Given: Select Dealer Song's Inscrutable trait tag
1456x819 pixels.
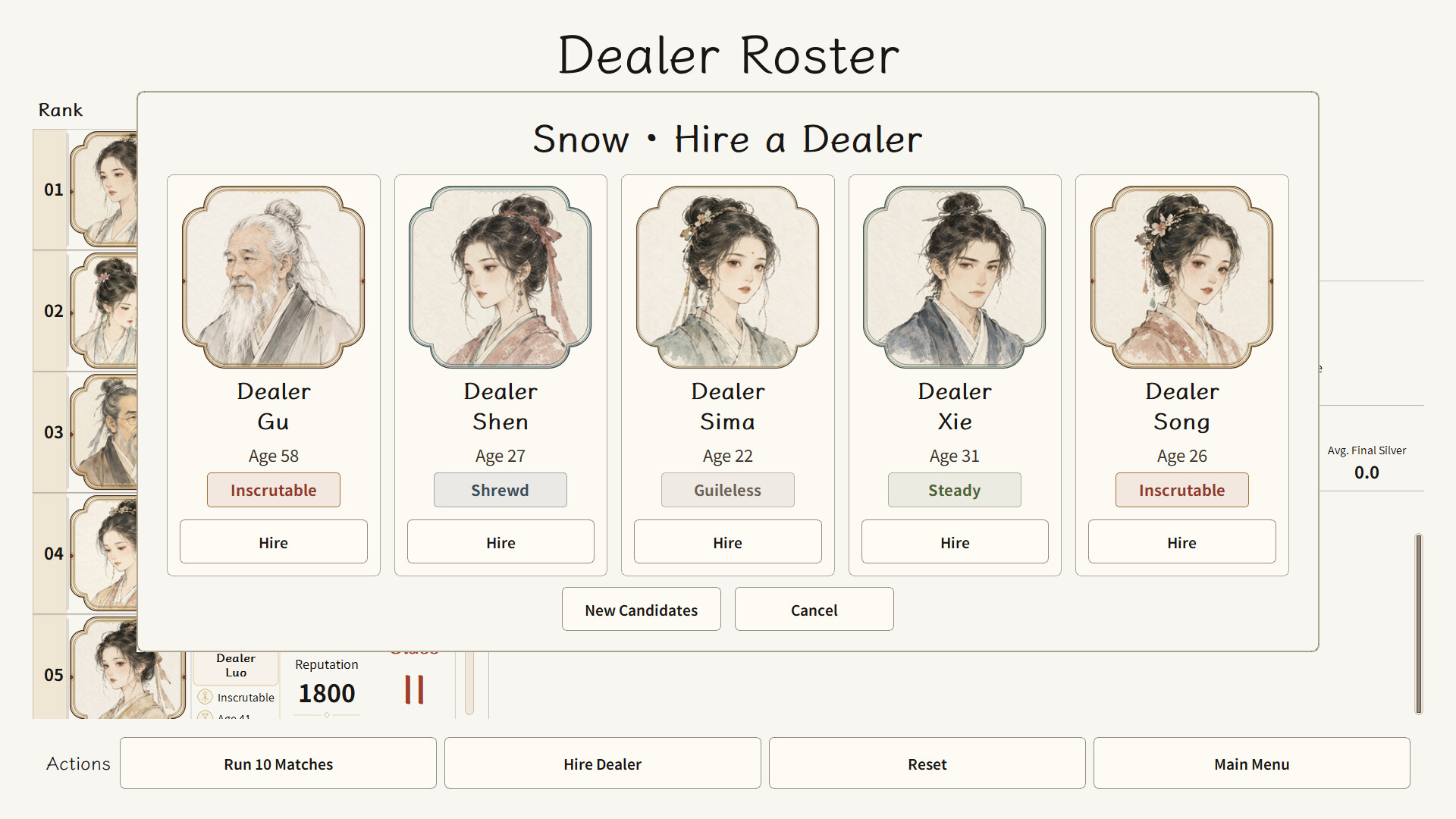Looking at the screenshot, I should [x=1182, y=490].
